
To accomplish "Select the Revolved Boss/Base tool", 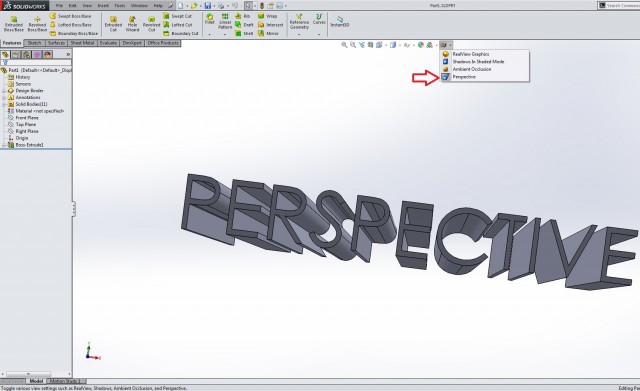I will (x=37, y=24).
